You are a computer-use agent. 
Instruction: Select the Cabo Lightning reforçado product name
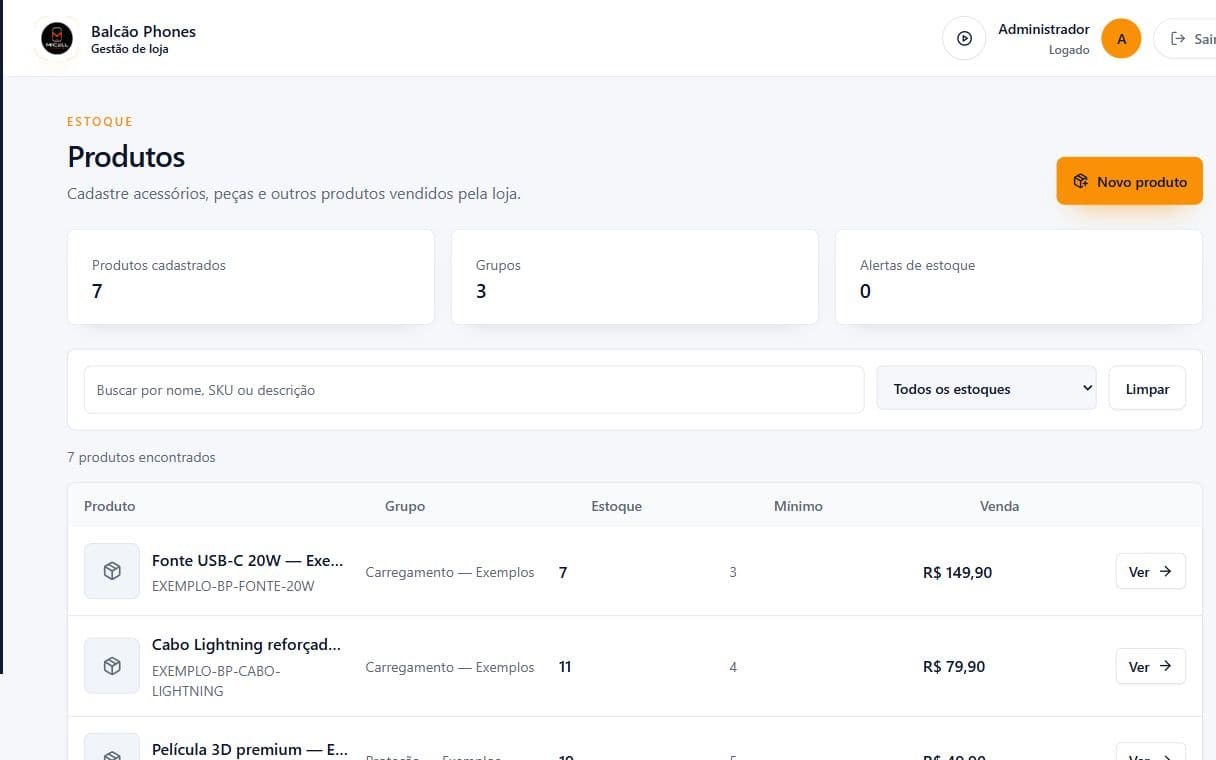coord(246,645)
